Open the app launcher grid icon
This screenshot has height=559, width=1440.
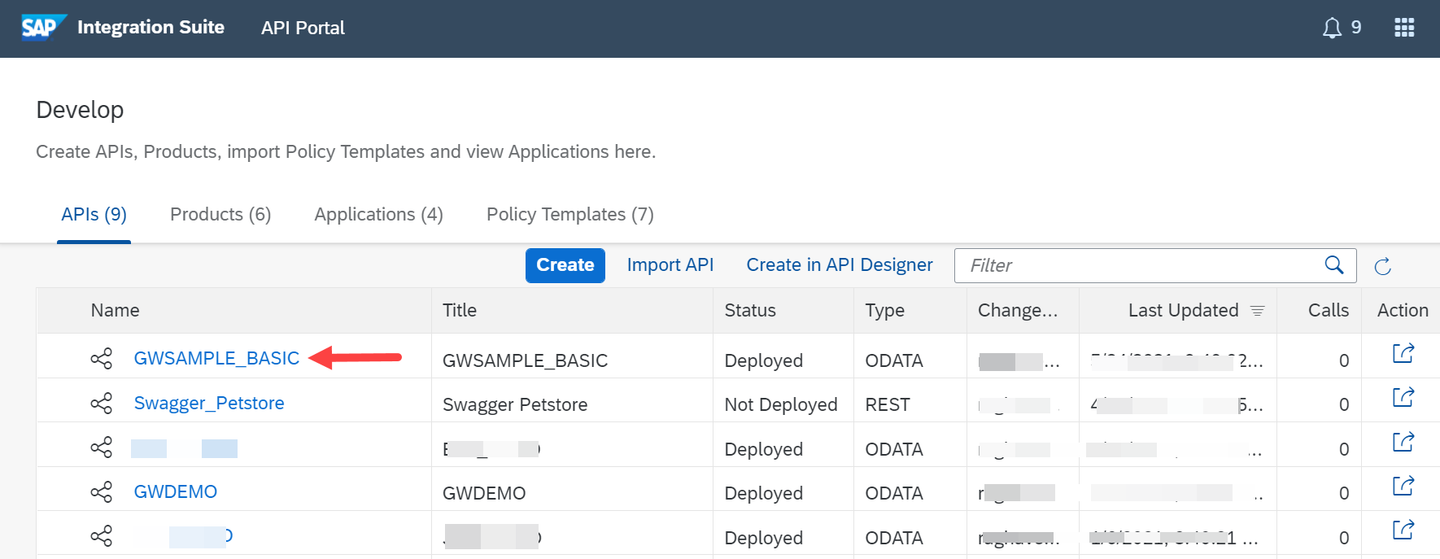coord(1404,28)
